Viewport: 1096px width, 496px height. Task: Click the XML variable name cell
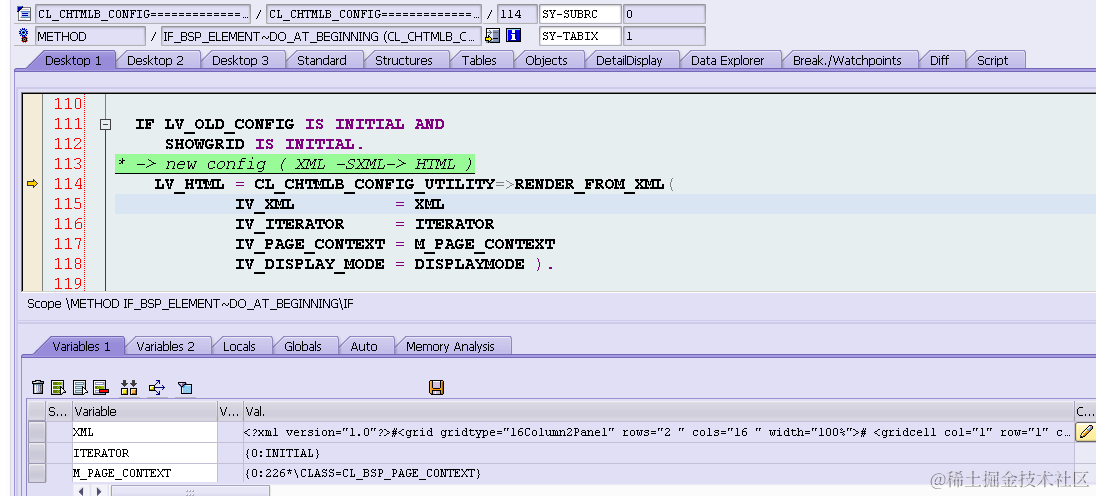145,433
